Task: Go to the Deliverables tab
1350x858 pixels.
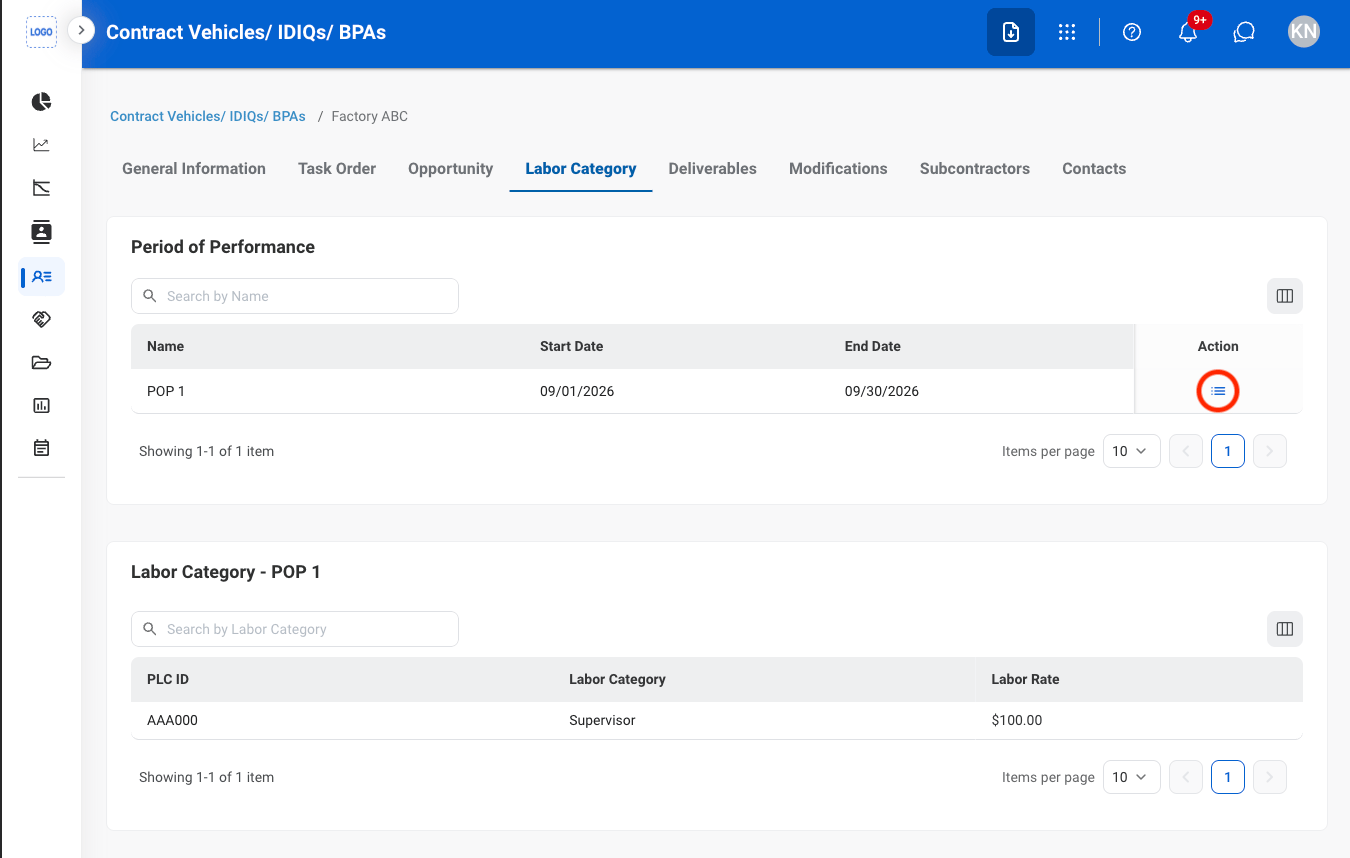Action: click(x=713, y=169)
